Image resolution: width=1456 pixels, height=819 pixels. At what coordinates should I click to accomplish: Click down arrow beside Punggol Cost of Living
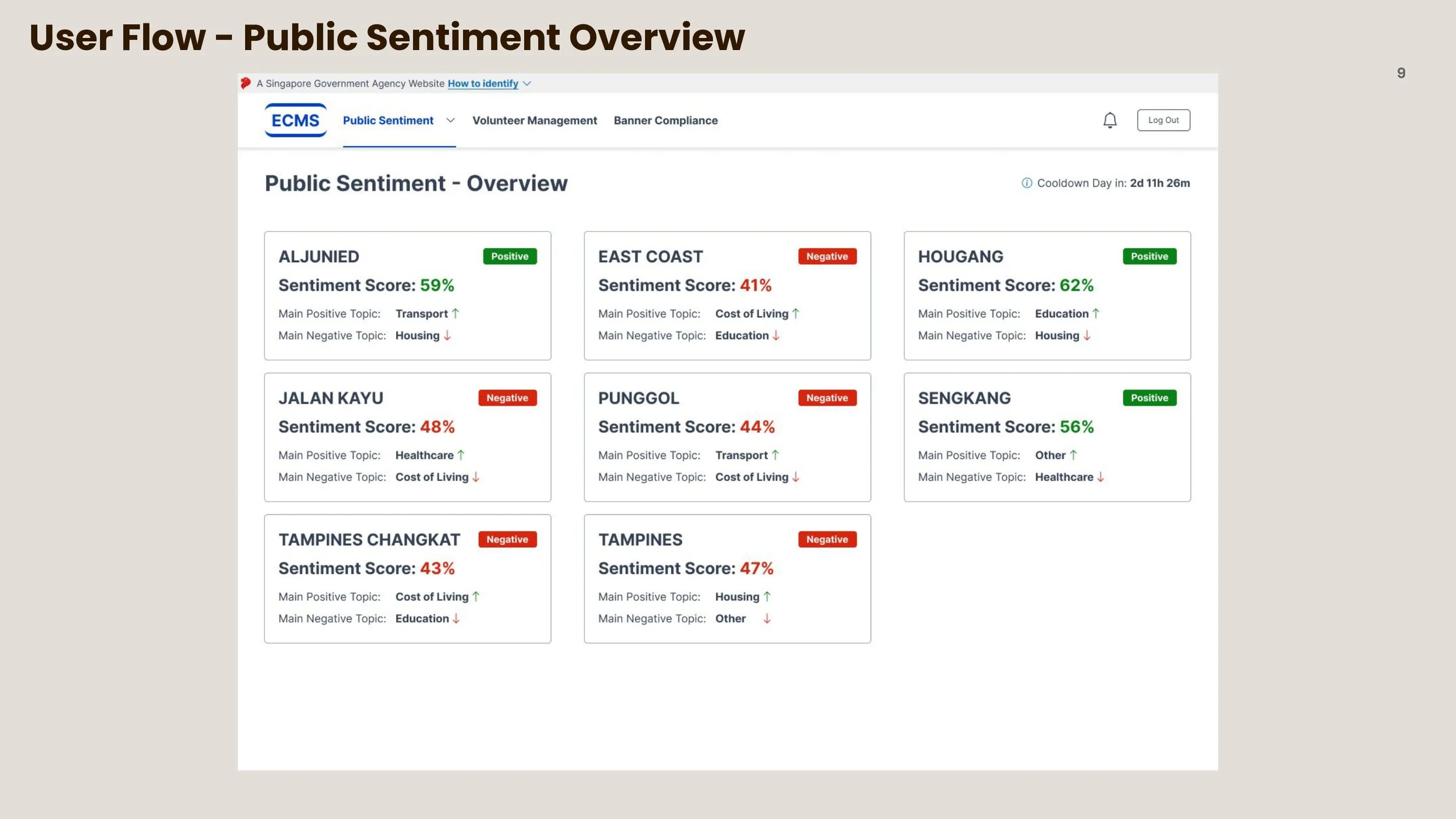(796, 477)
